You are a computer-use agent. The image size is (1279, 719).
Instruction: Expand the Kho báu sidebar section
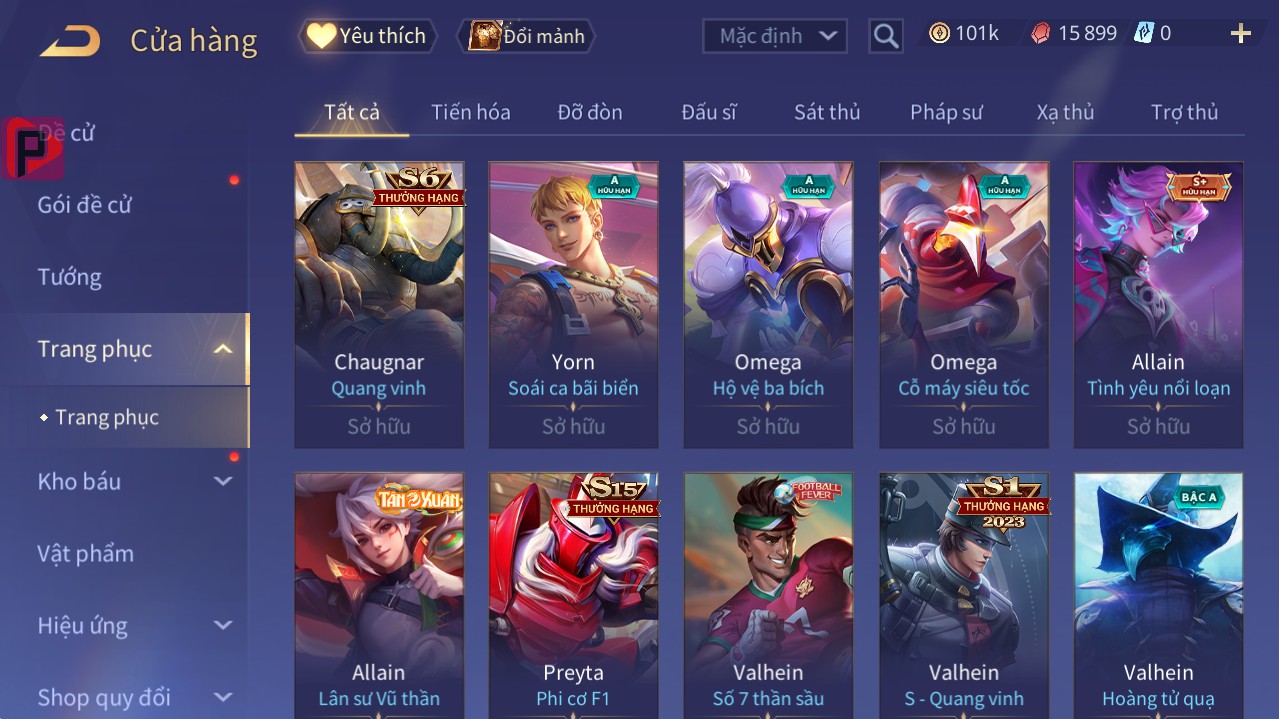tap(223, 481)
